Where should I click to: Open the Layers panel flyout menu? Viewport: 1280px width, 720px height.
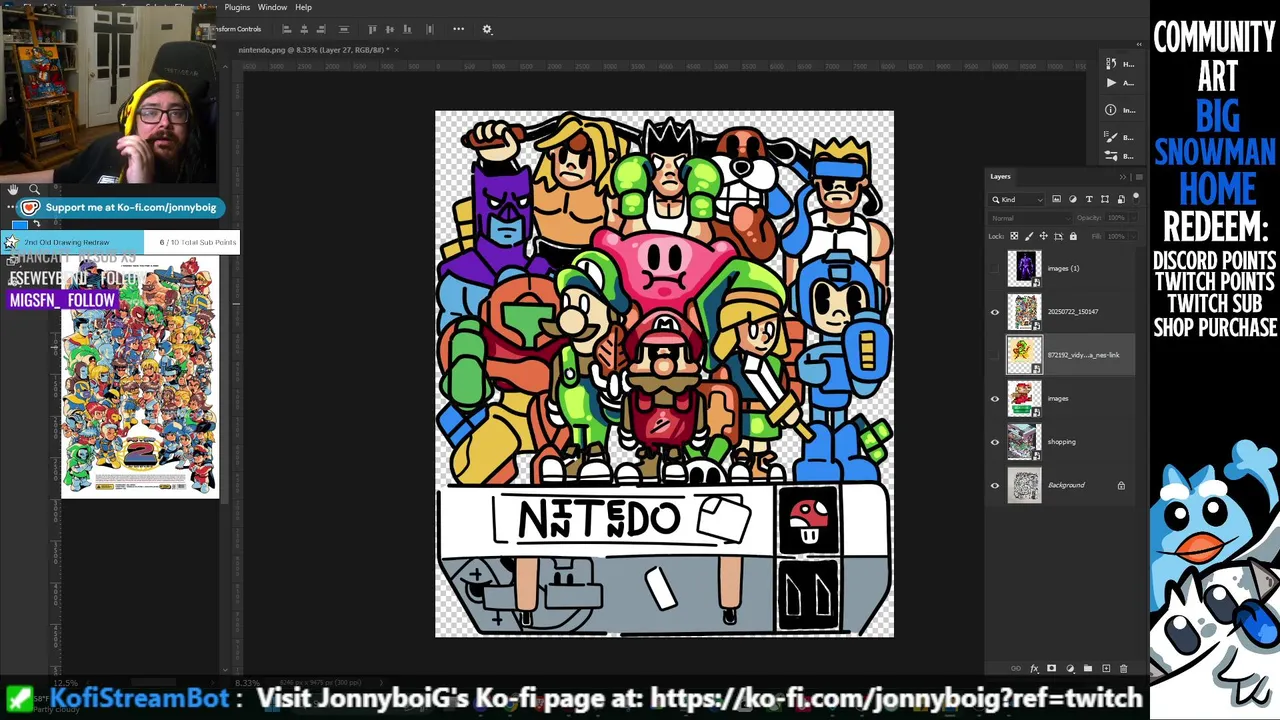pyautogui.click(x=1138, y=177)
